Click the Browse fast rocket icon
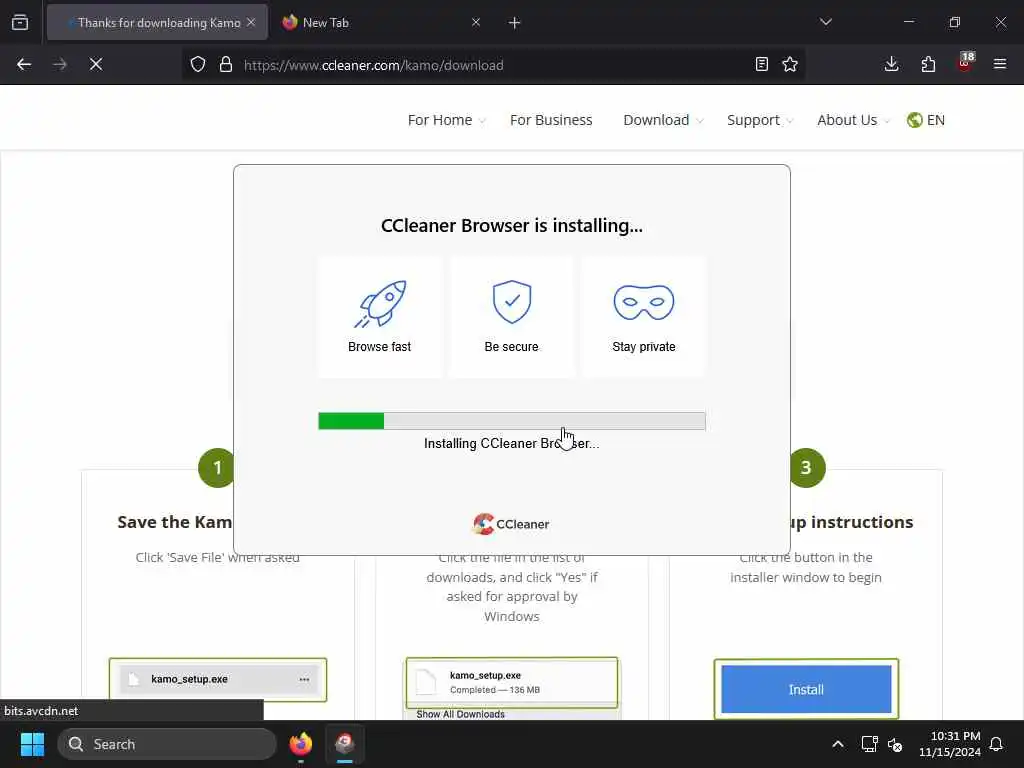1024x768 pixels. 381,304
